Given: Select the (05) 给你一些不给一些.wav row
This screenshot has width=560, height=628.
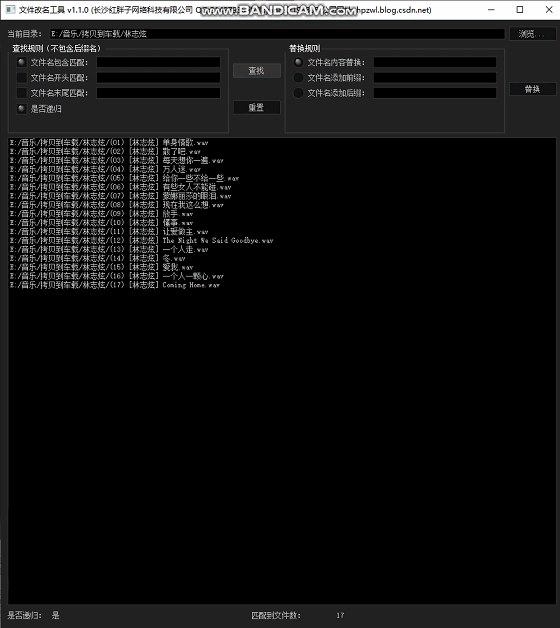Looking at the screenshot, I should click(124, 178).
